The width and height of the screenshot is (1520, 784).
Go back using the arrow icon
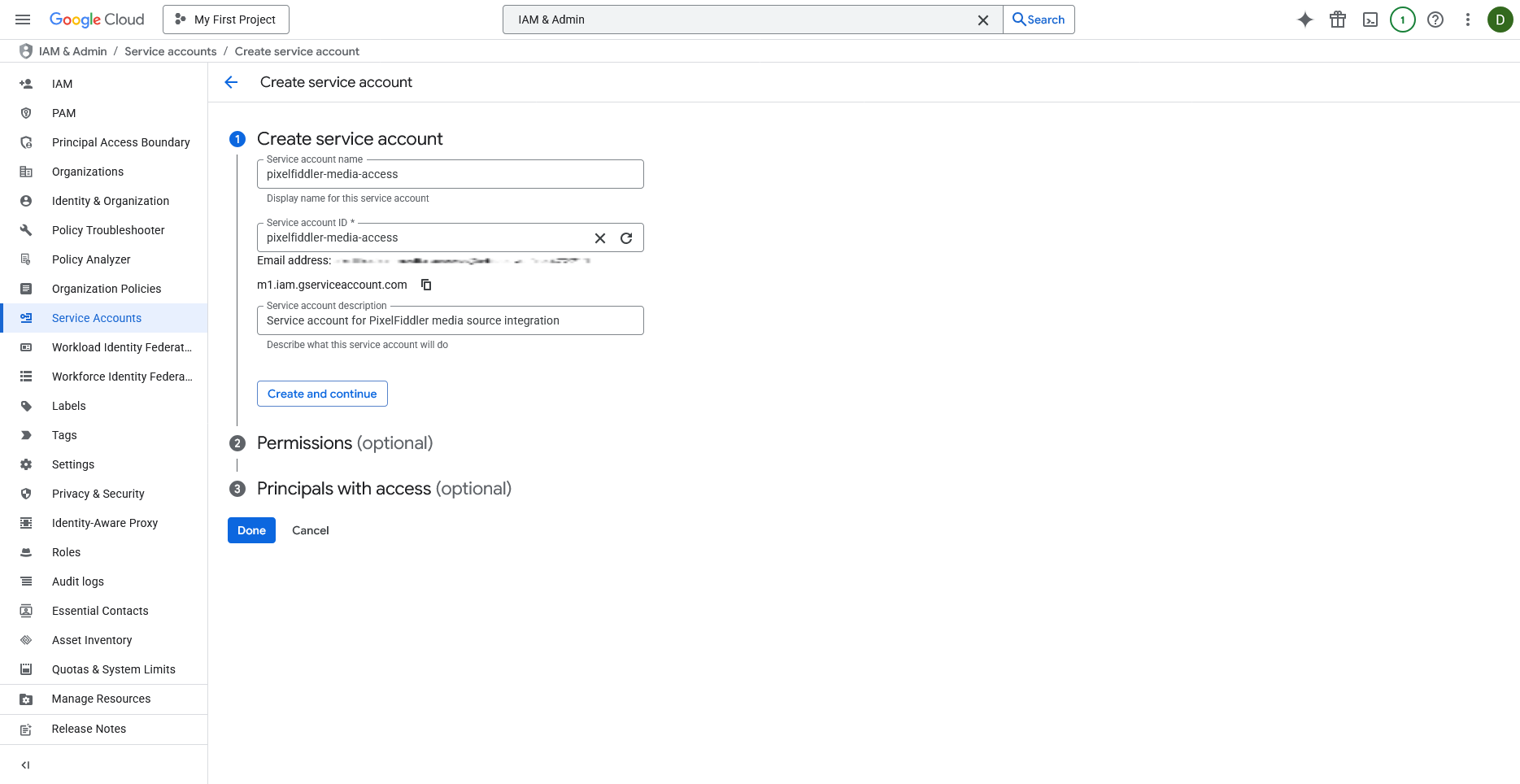(231, 82)
